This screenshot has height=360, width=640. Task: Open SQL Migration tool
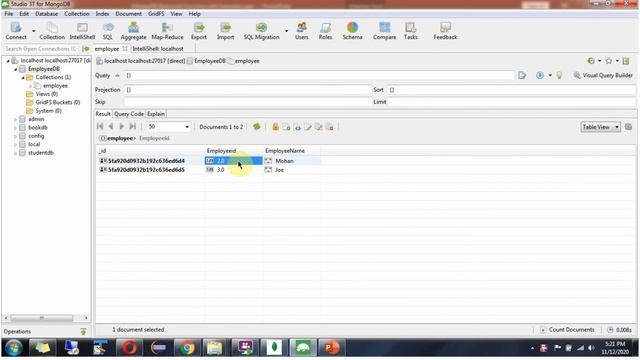(x=261, y=31)
